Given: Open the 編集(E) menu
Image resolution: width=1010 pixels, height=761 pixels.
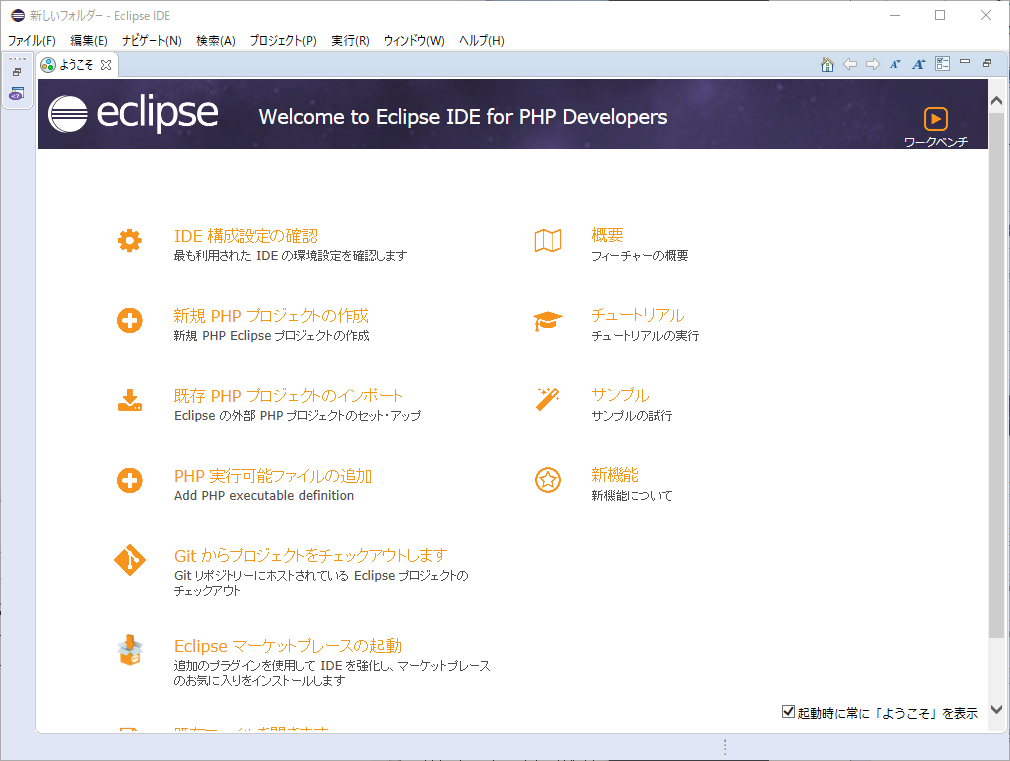Looking at the screenshot, I should point(89,41).
